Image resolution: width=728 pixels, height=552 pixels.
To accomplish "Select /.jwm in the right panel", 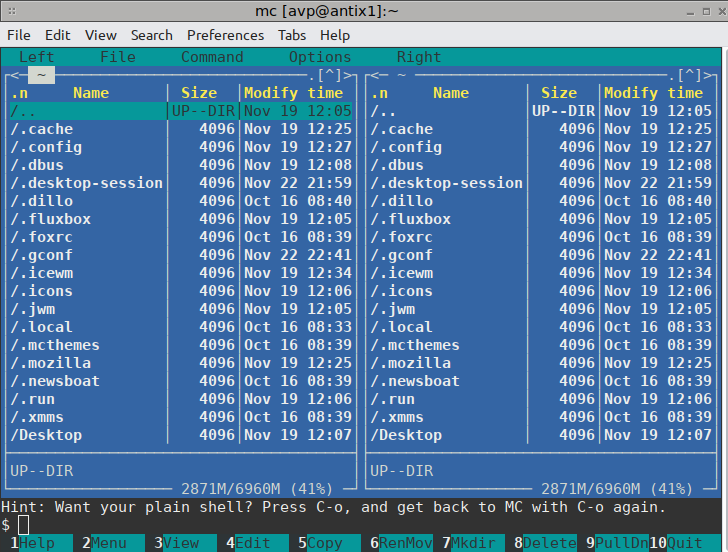I will coord(541,309).
